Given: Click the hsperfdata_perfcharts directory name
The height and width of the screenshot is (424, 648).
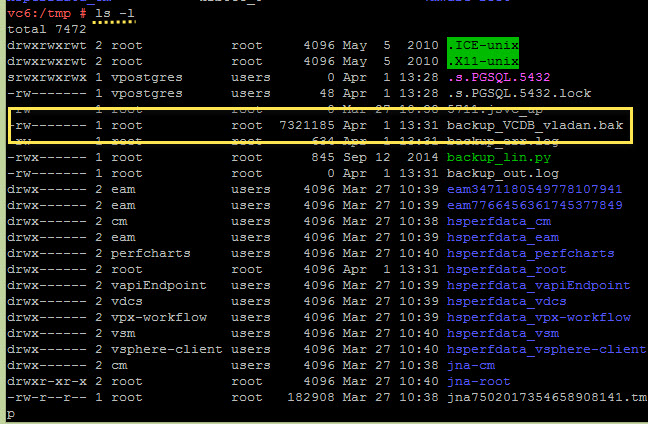Looking at the screenshot, I should 531,253.
